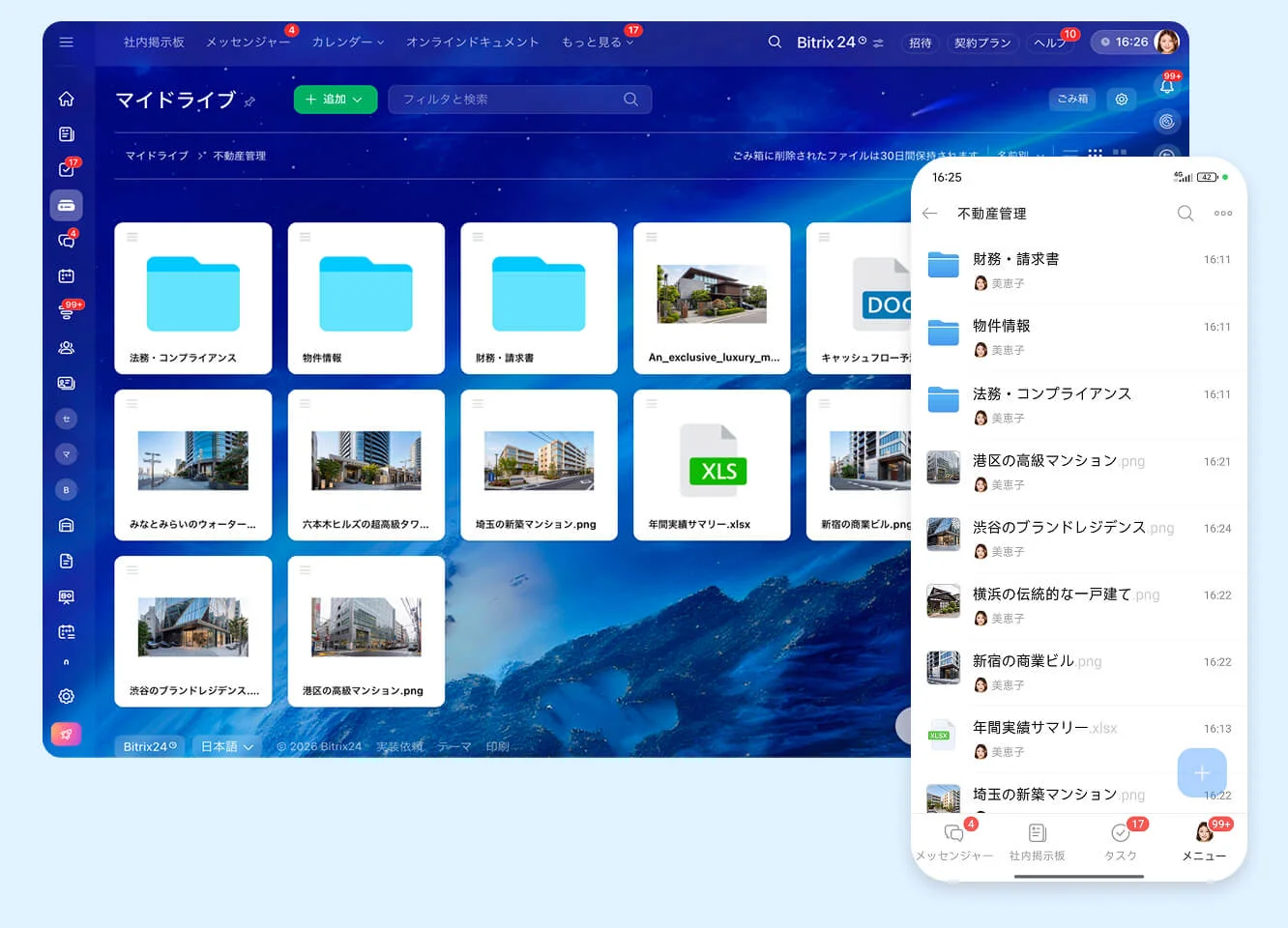
Task: Tap the search magnifier in mobile 不動産管理 view
Action: tap(1186, 214)
